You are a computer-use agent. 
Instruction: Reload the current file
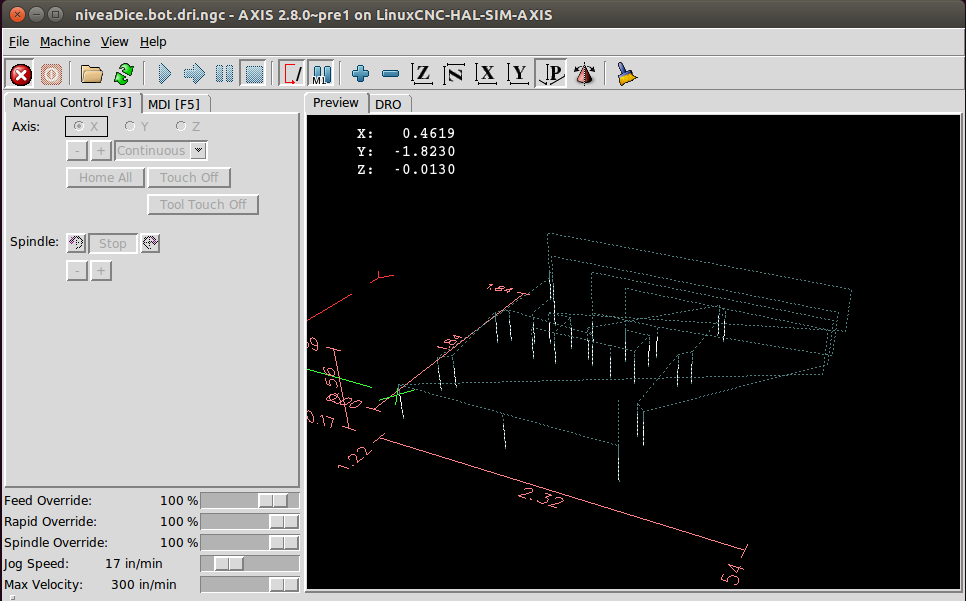(124, 75)
